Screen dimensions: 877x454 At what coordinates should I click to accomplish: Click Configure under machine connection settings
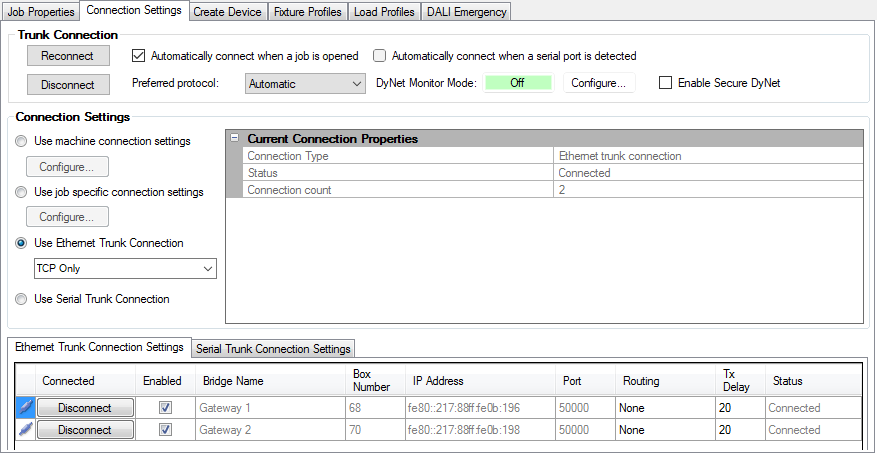(x=67, y=167)
